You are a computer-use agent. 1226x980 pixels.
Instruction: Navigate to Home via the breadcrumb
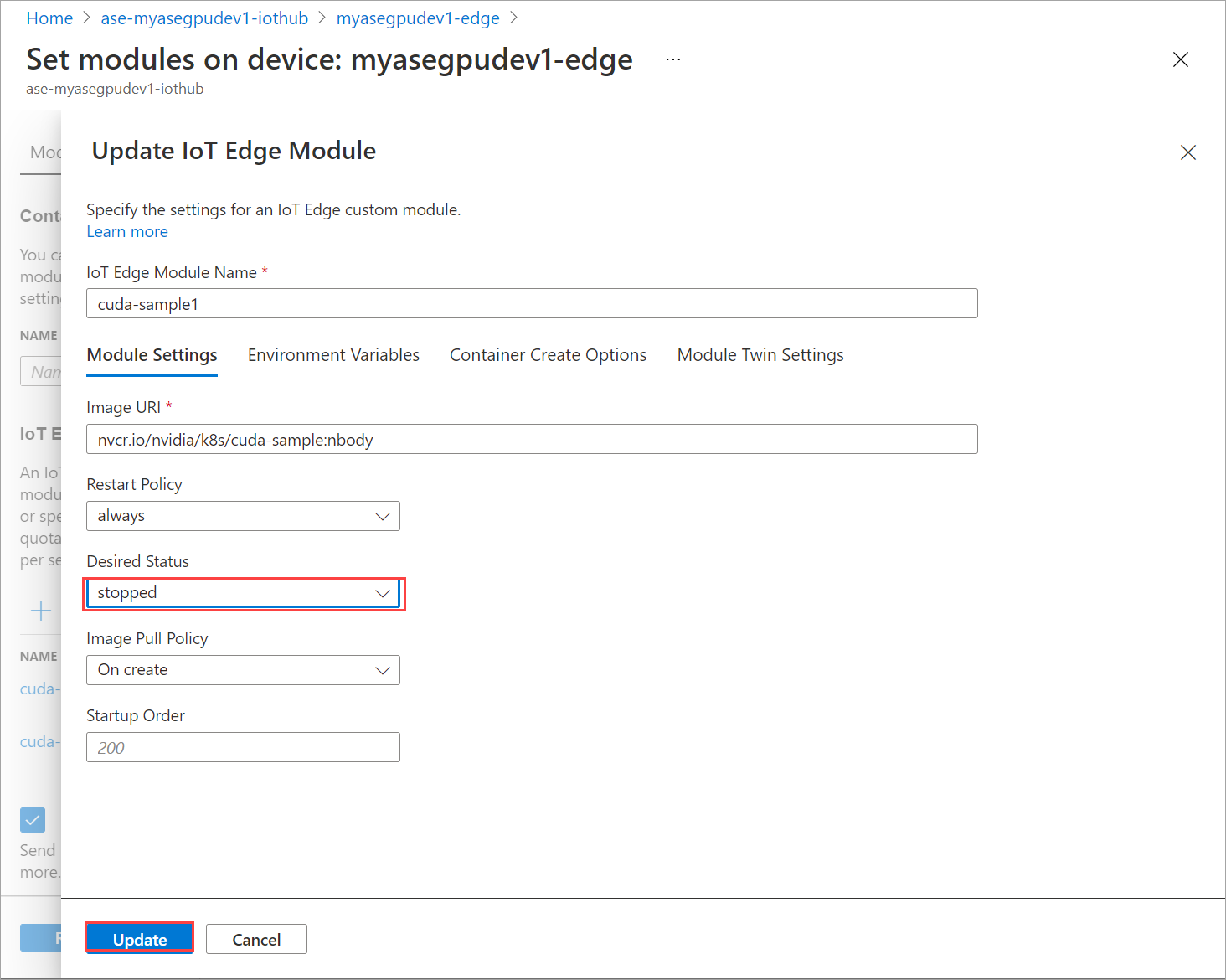click(x=49, y=18)
